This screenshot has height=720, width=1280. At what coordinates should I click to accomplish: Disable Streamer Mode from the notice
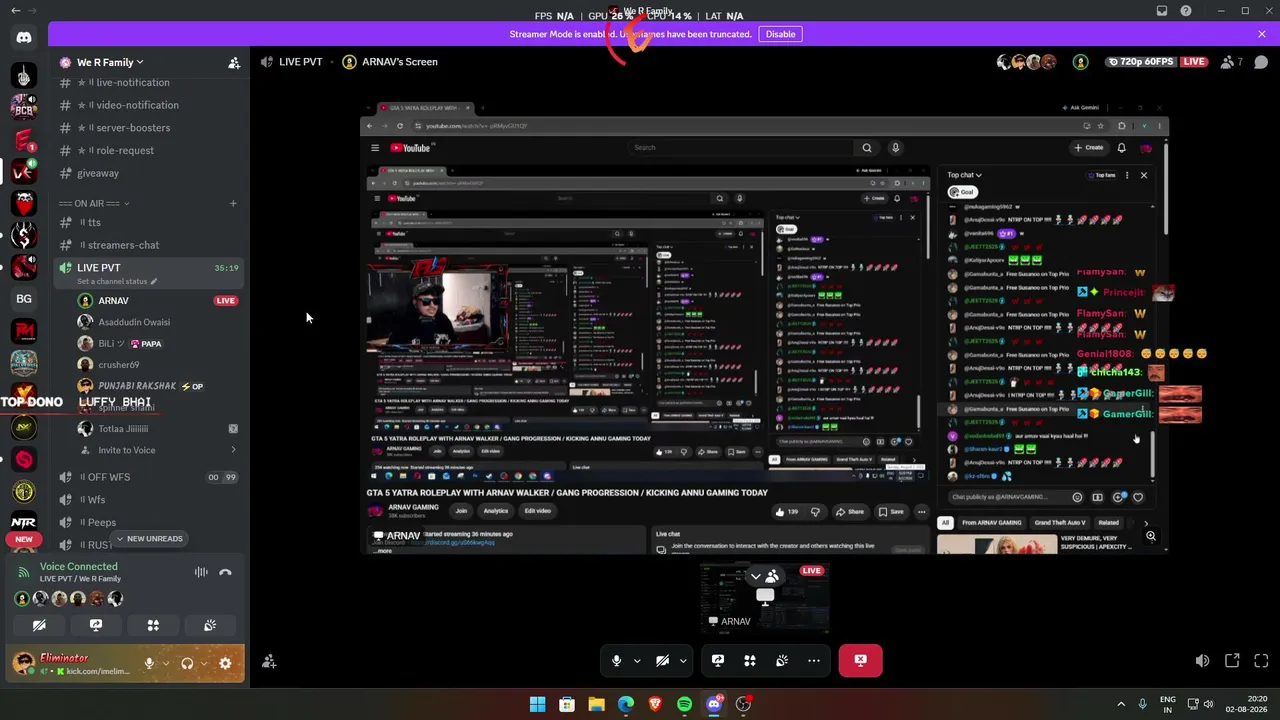tap(780, 34)
